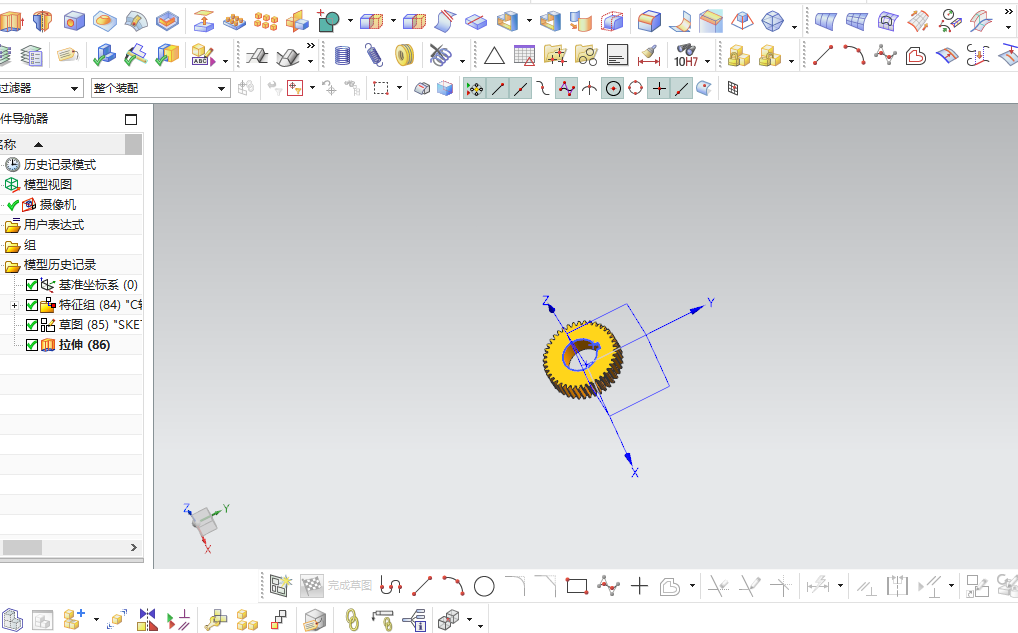Toggle the 特征组 (84) checkbox
The height and width of the screenshot is (633, 1018).
(32, 305)
